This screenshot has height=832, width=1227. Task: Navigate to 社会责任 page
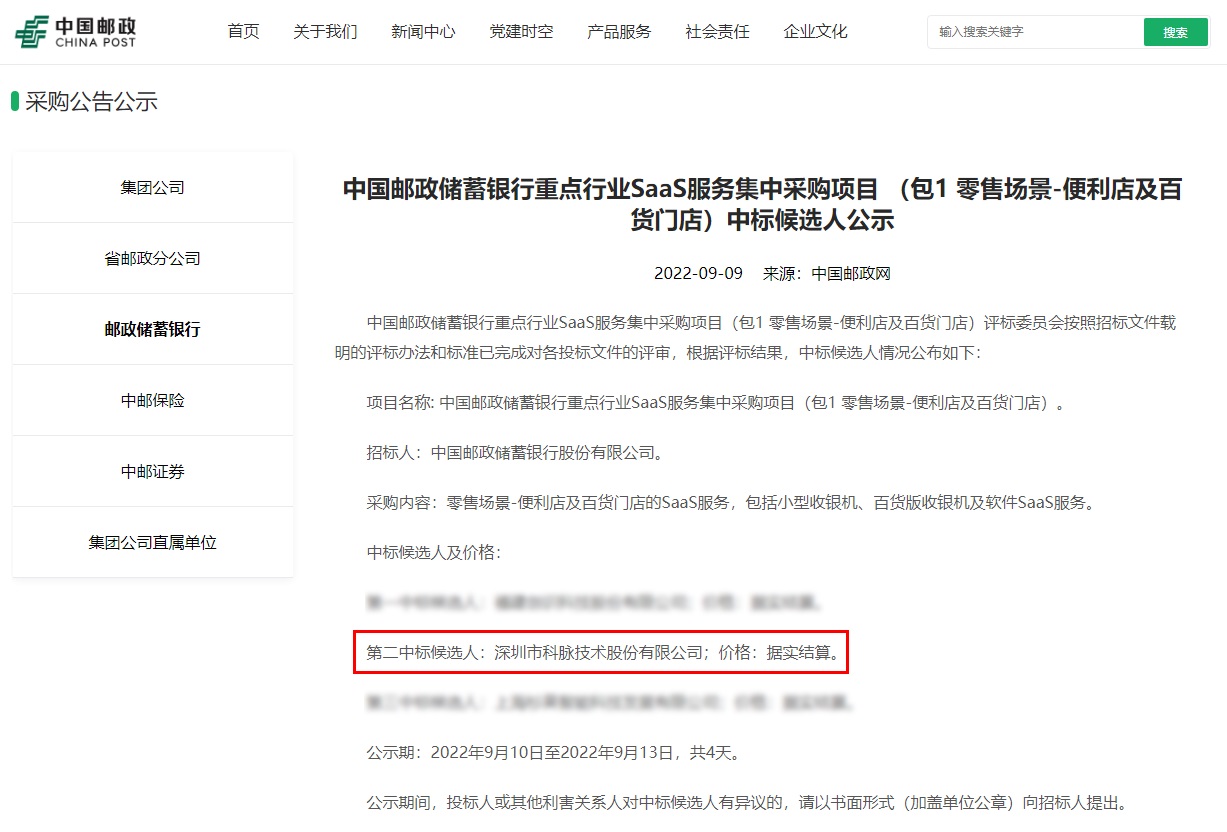(x=717, y=32)
